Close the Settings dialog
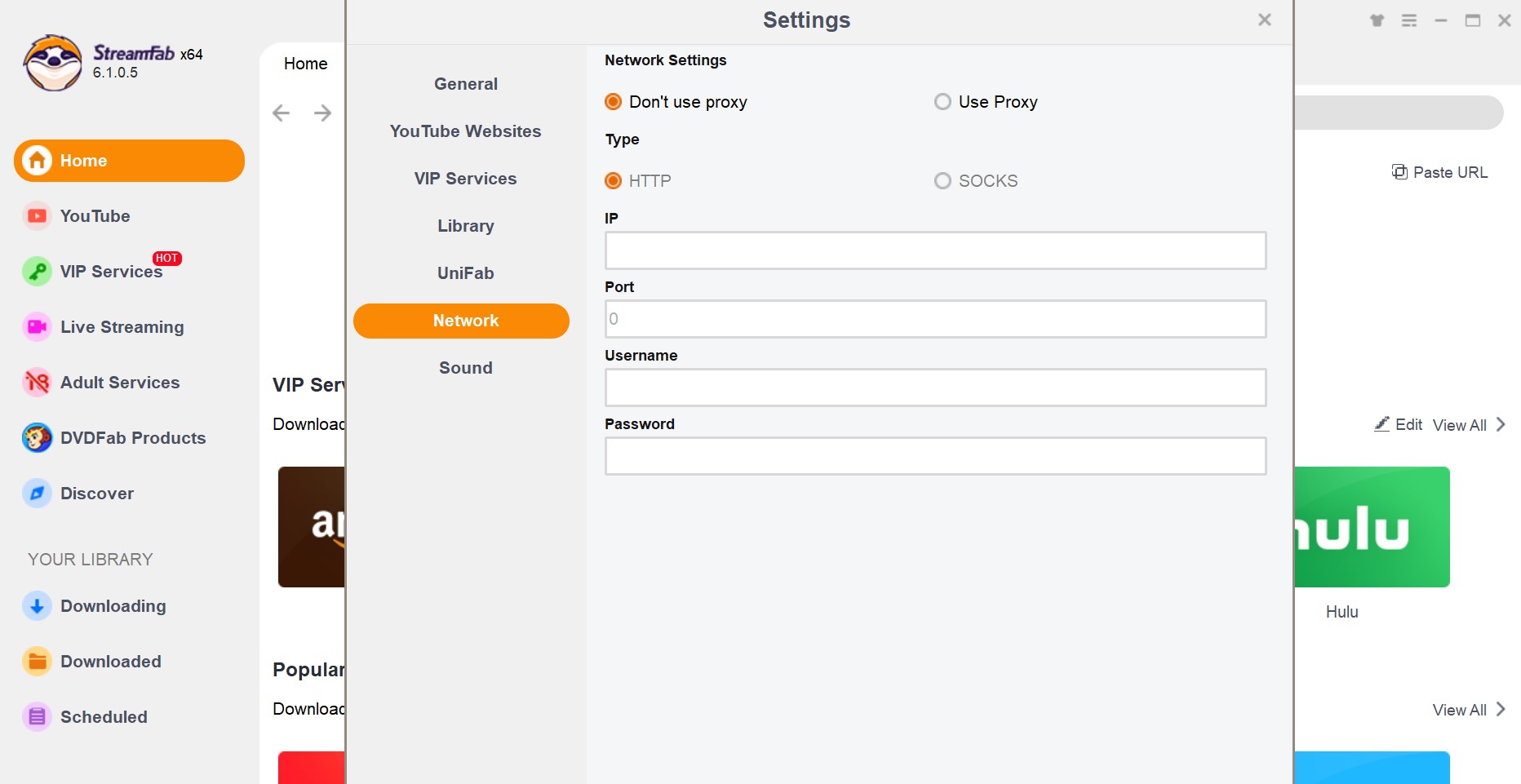1521x784 pixels. click(x=1265, y=20)
